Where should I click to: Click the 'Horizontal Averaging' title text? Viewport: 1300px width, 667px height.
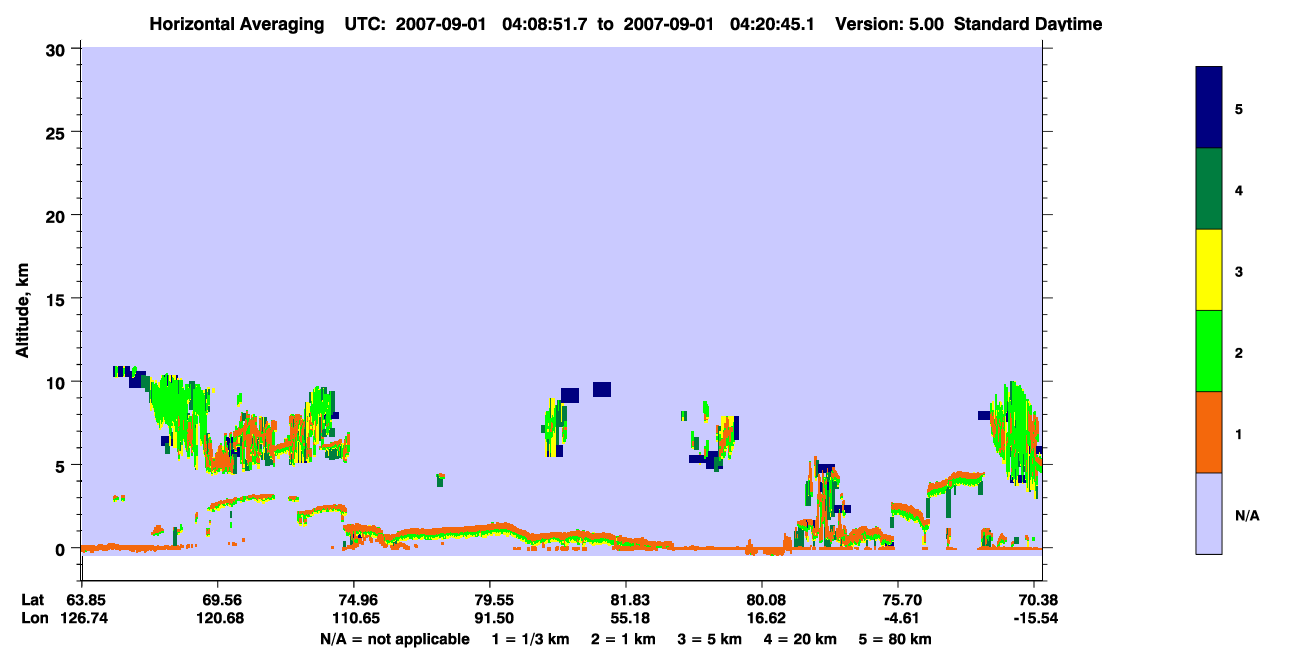point(236,24)
